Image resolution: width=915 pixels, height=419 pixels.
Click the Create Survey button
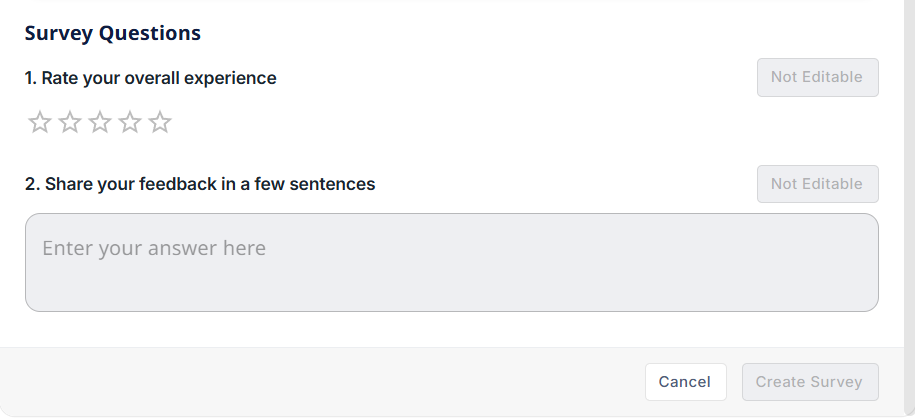click(x=809, y=382)
